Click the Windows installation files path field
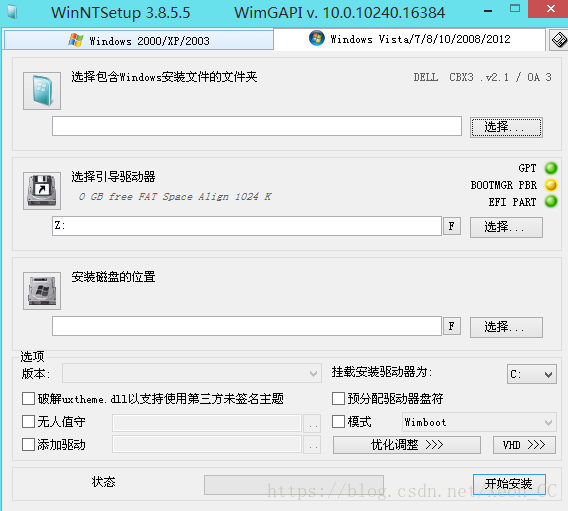The height and width of the screenshot is (511, 568). coord(257,126)
